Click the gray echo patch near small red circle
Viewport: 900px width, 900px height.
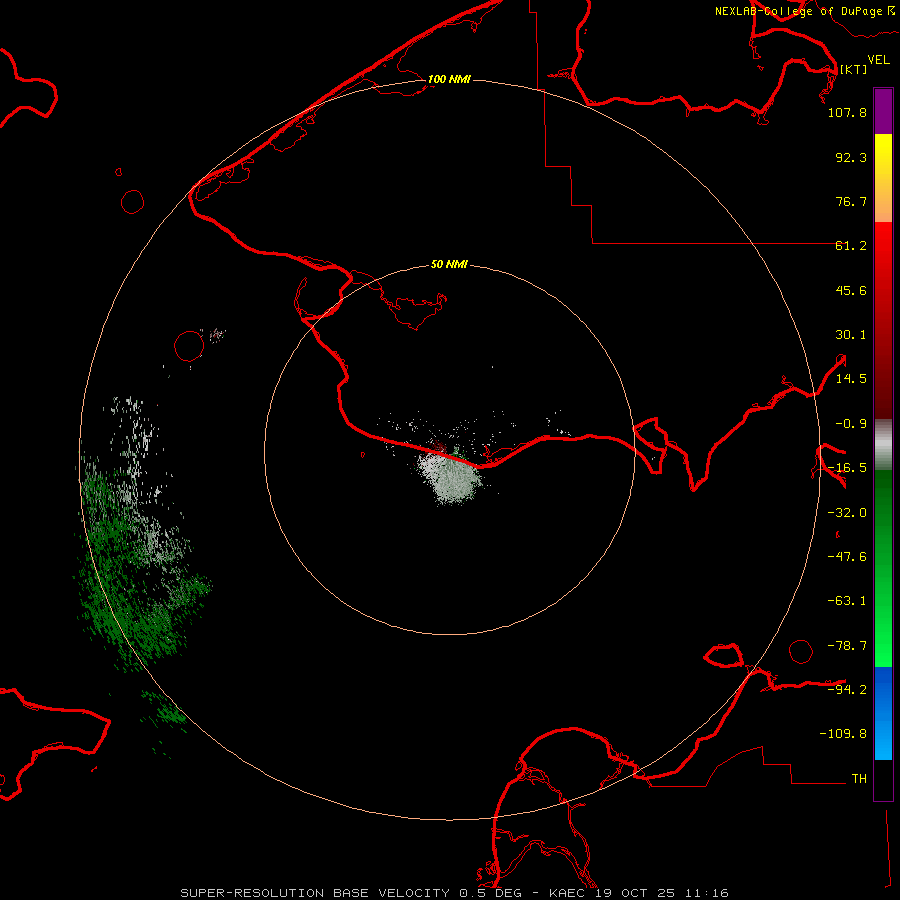218,335
